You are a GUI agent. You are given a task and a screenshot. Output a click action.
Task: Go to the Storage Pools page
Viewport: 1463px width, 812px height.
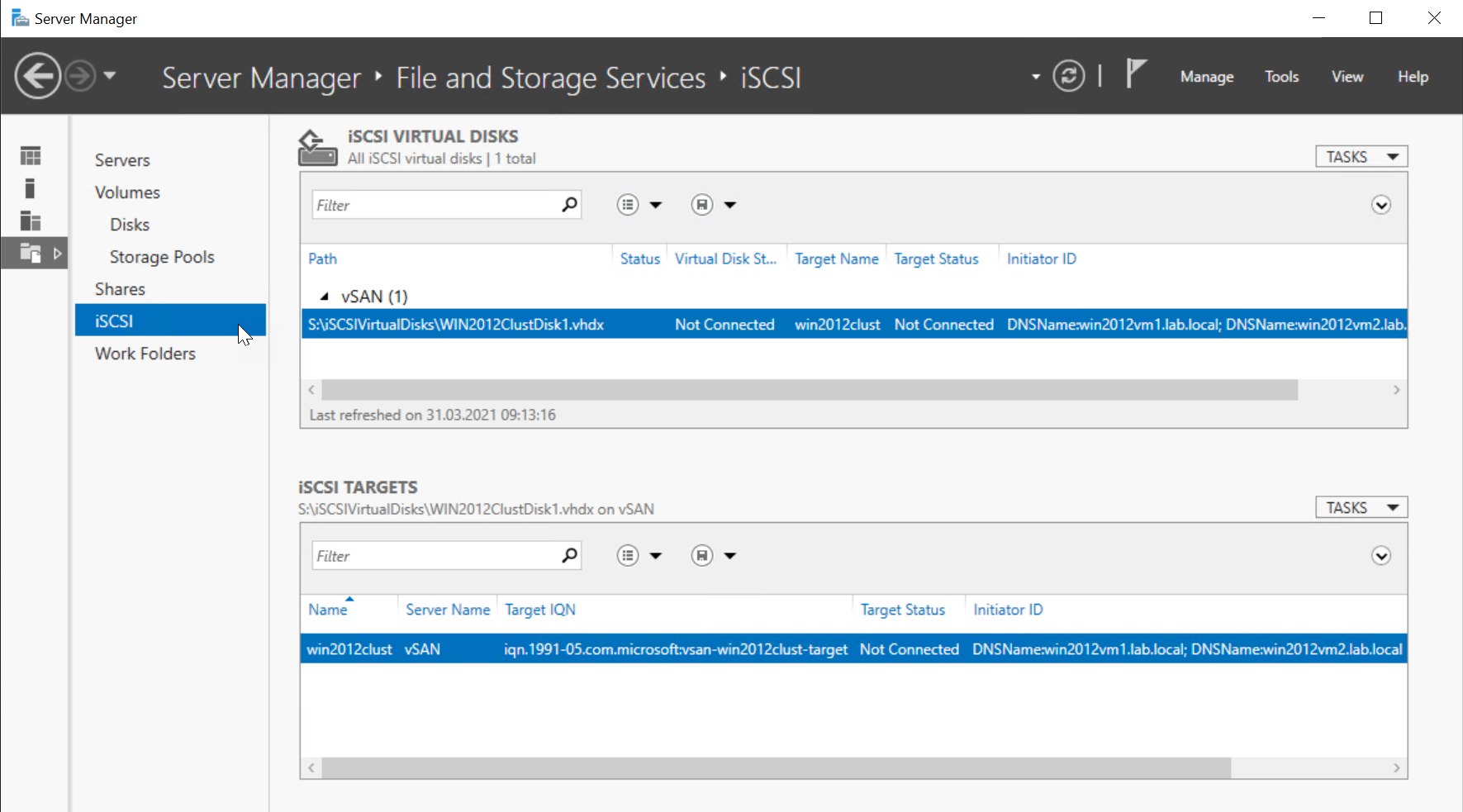[162, 257]
